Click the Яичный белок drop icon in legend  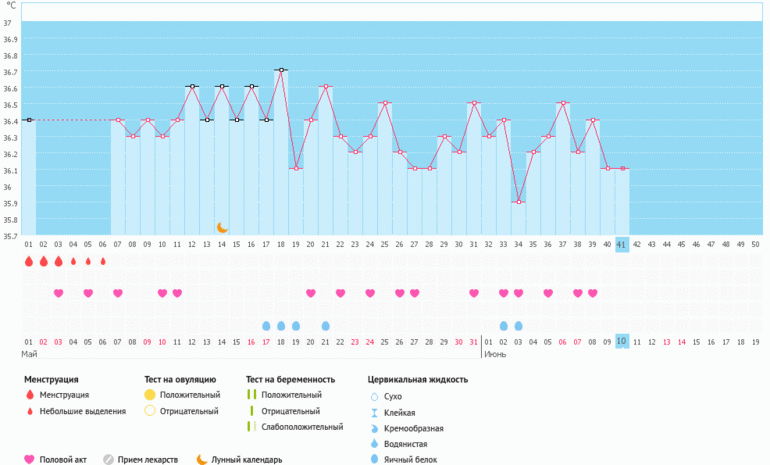point(372,460)
